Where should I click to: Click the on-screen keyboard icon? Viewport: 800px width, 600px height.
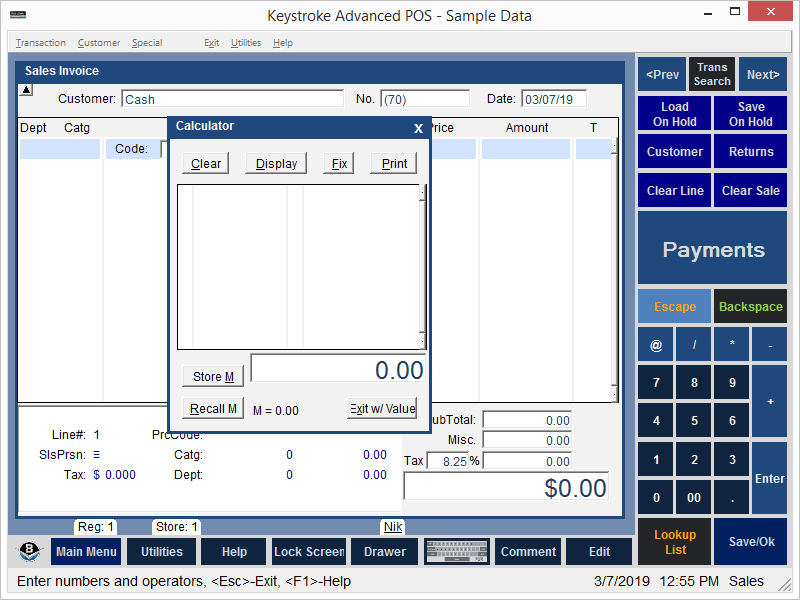[456, 552]
